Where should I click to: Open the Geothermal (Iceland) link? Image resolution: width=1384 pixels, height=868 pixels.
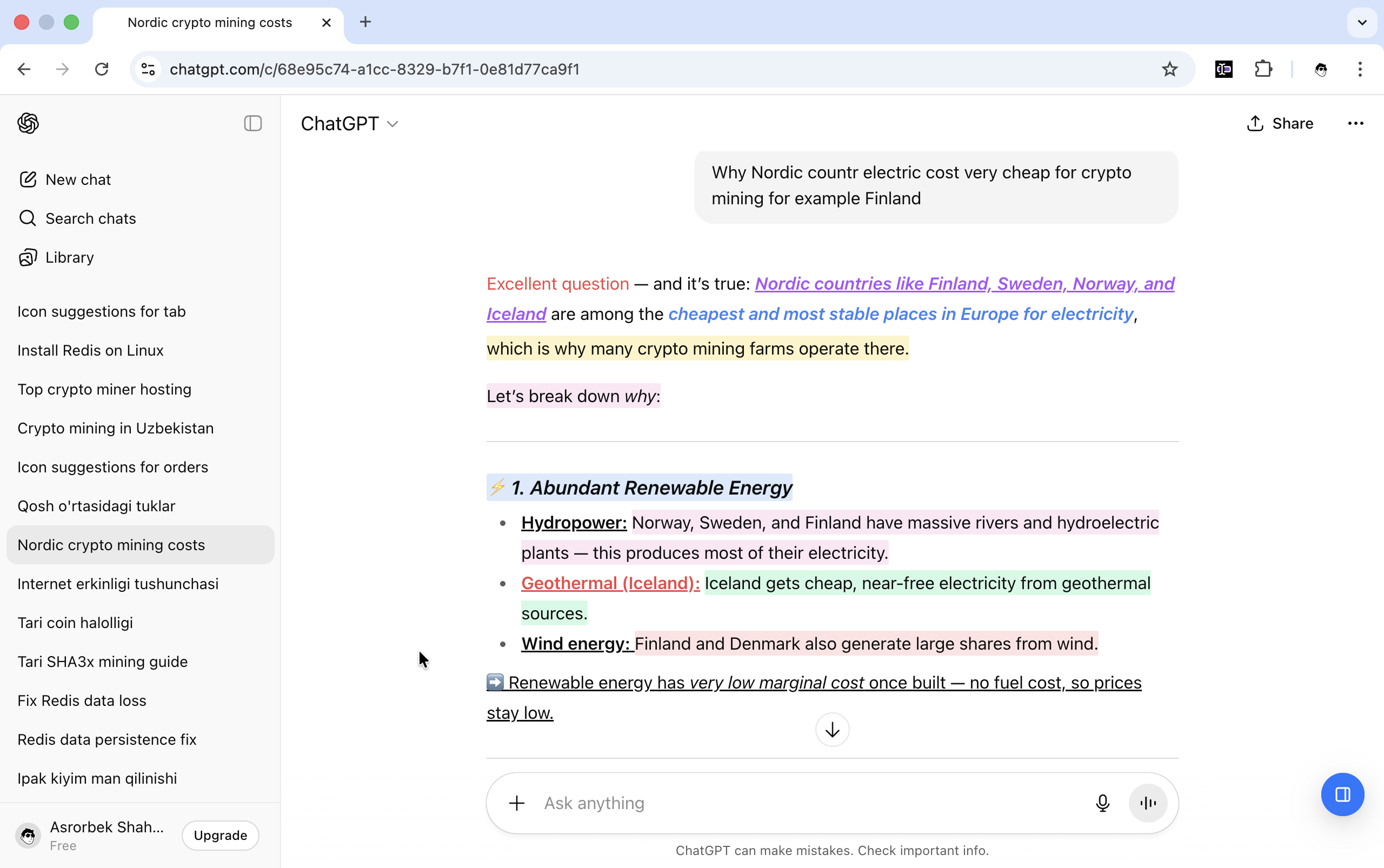610,583
